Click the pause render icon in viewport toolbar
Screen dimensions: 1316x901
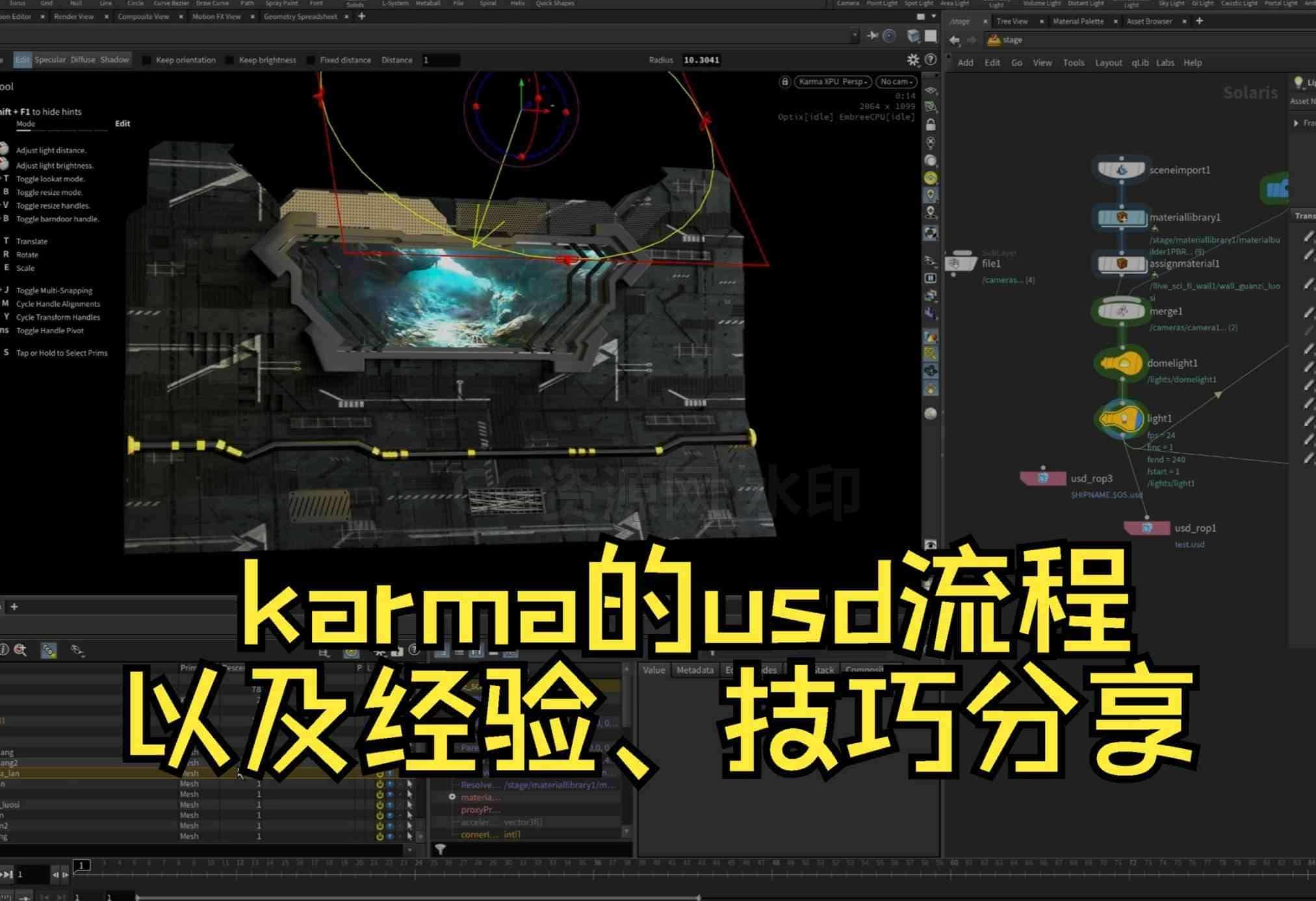tap(931, 278)
